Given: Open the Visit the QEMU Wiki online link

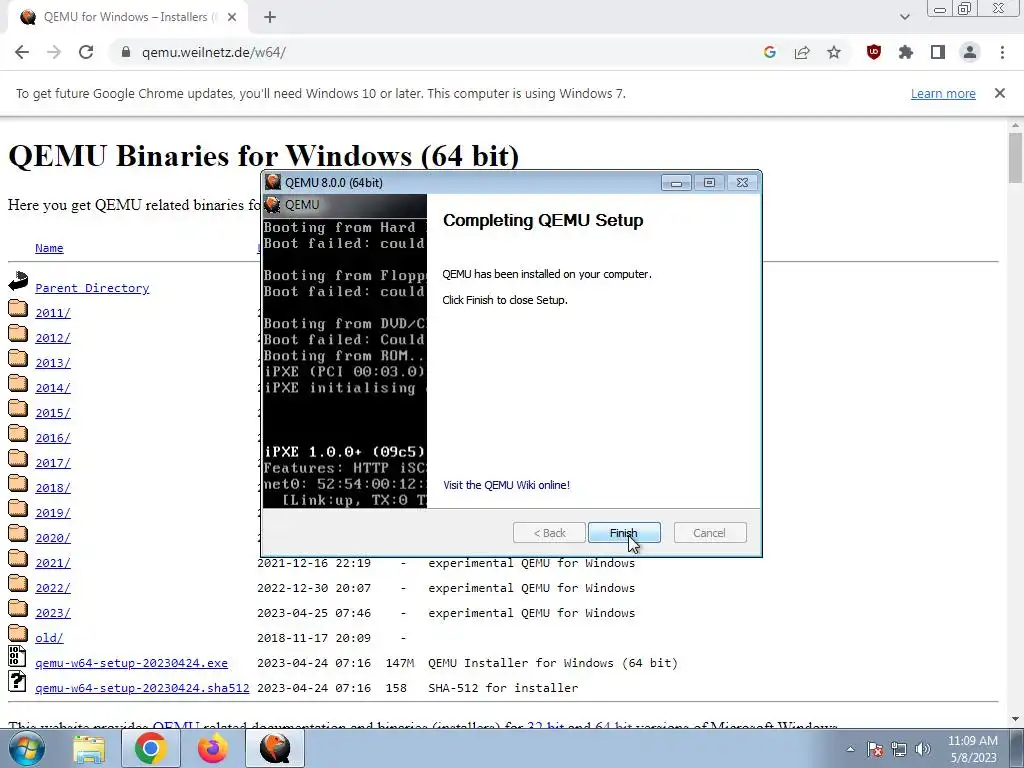Looking at the screenshot, I should point(506,485).
